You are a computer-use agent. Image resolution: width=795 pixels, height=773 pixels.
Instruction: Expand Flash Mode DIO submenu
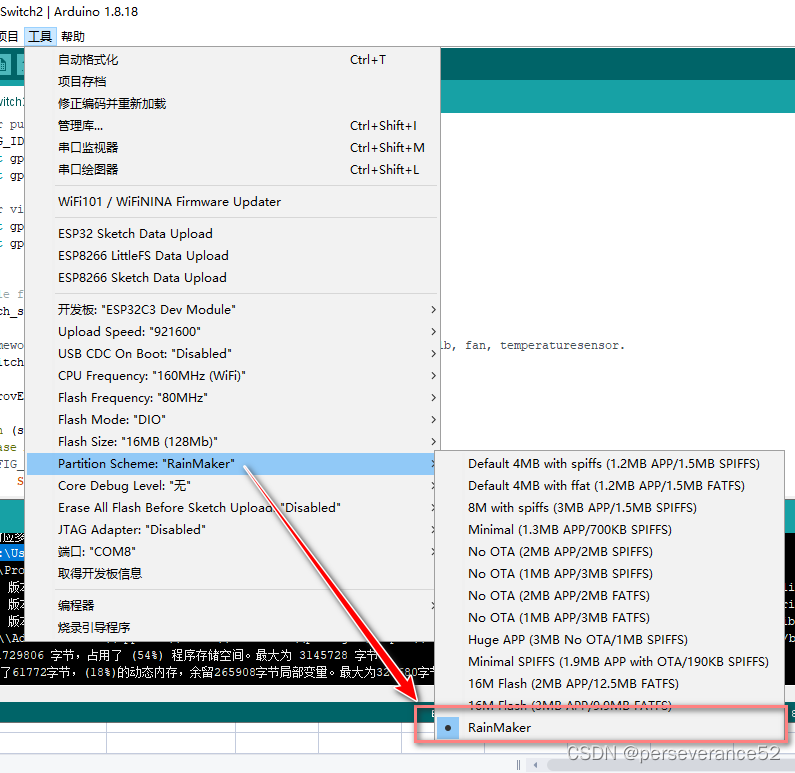[x=232, y=420]
